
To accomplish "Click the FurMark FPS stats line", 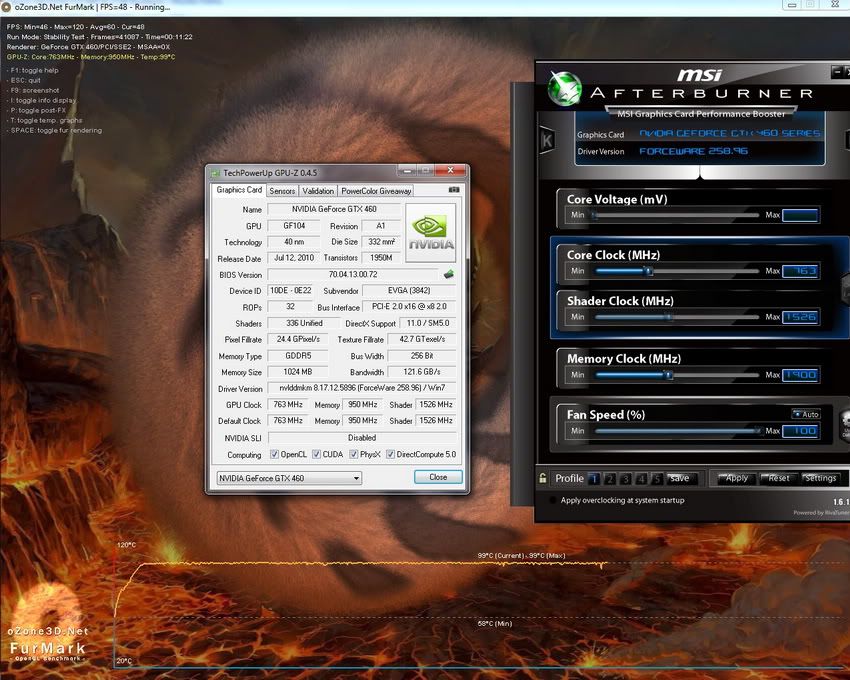I will 75,27.
